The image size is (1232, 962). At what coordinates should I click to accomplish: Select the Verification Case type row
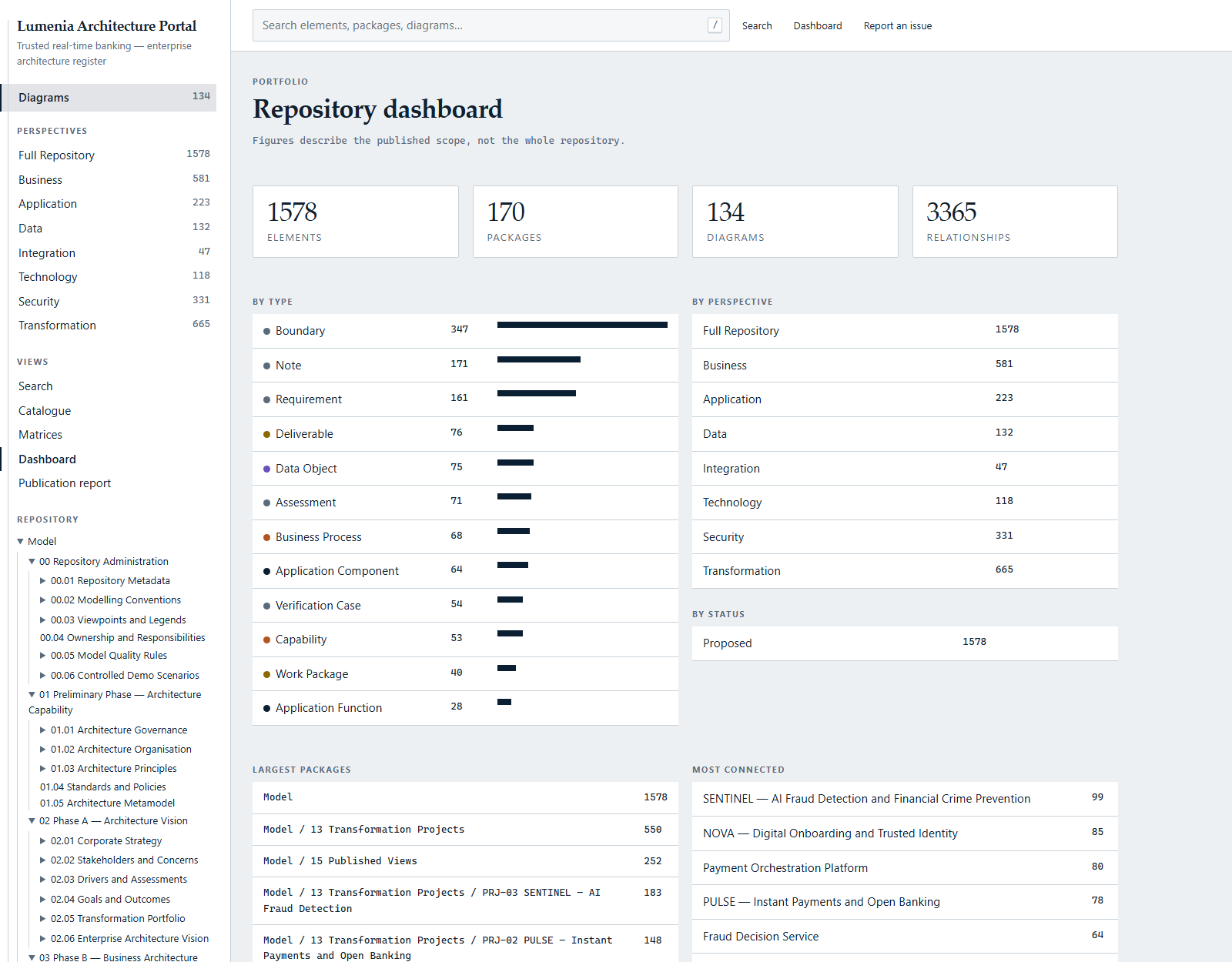465,606
